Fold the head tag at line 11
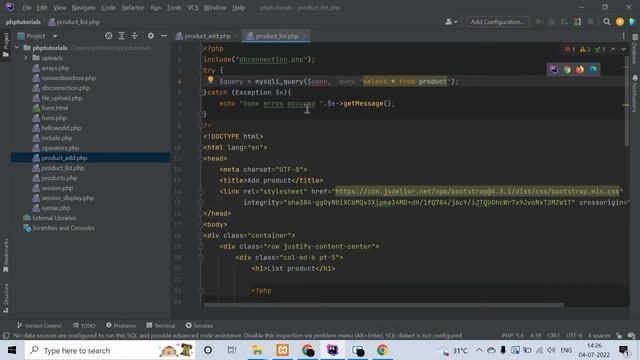This screenshot has width=640, height=360. [x=200, y=158]
